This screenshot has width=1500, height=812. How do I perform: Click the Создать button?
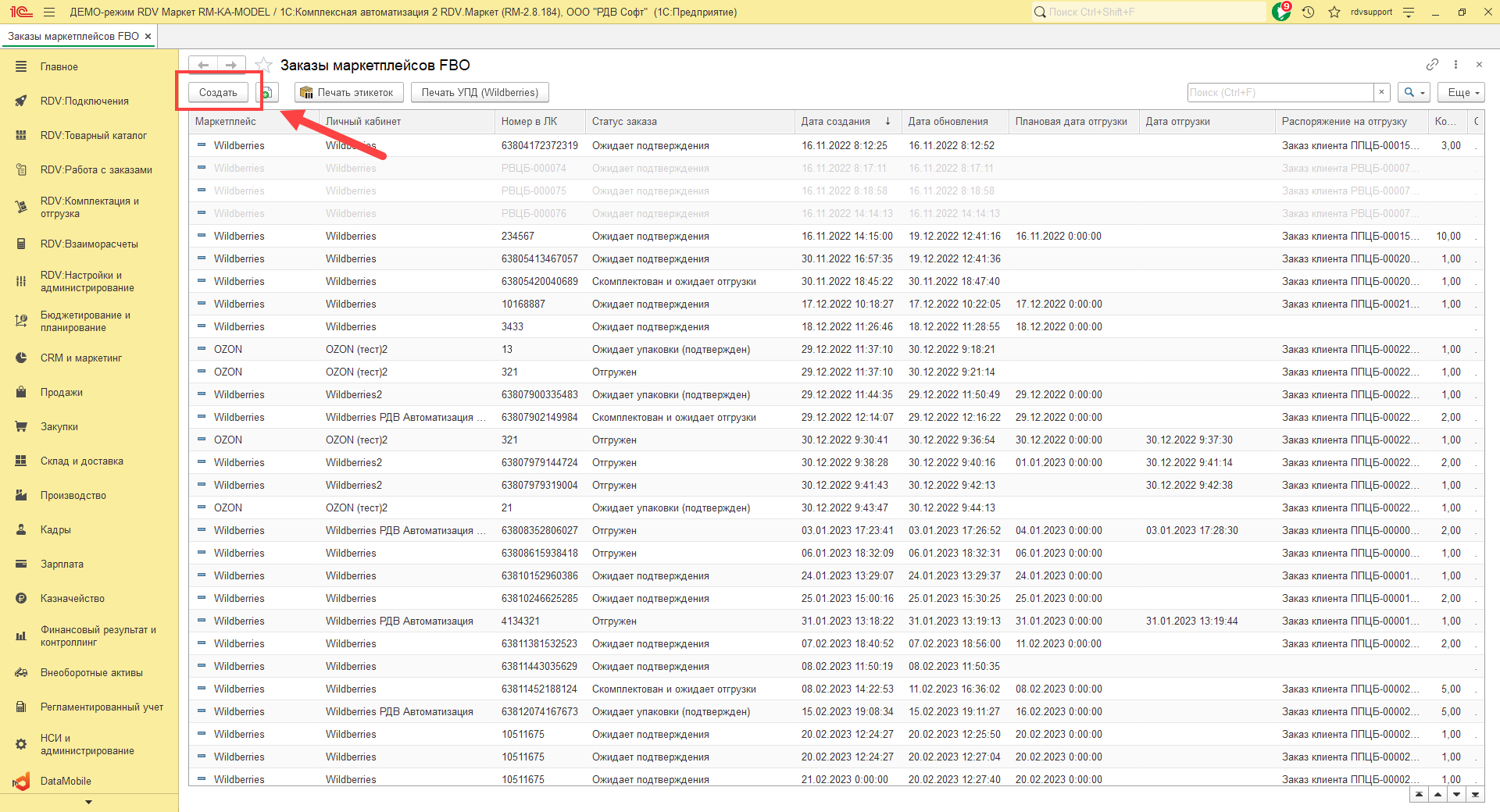pos(218,92)
